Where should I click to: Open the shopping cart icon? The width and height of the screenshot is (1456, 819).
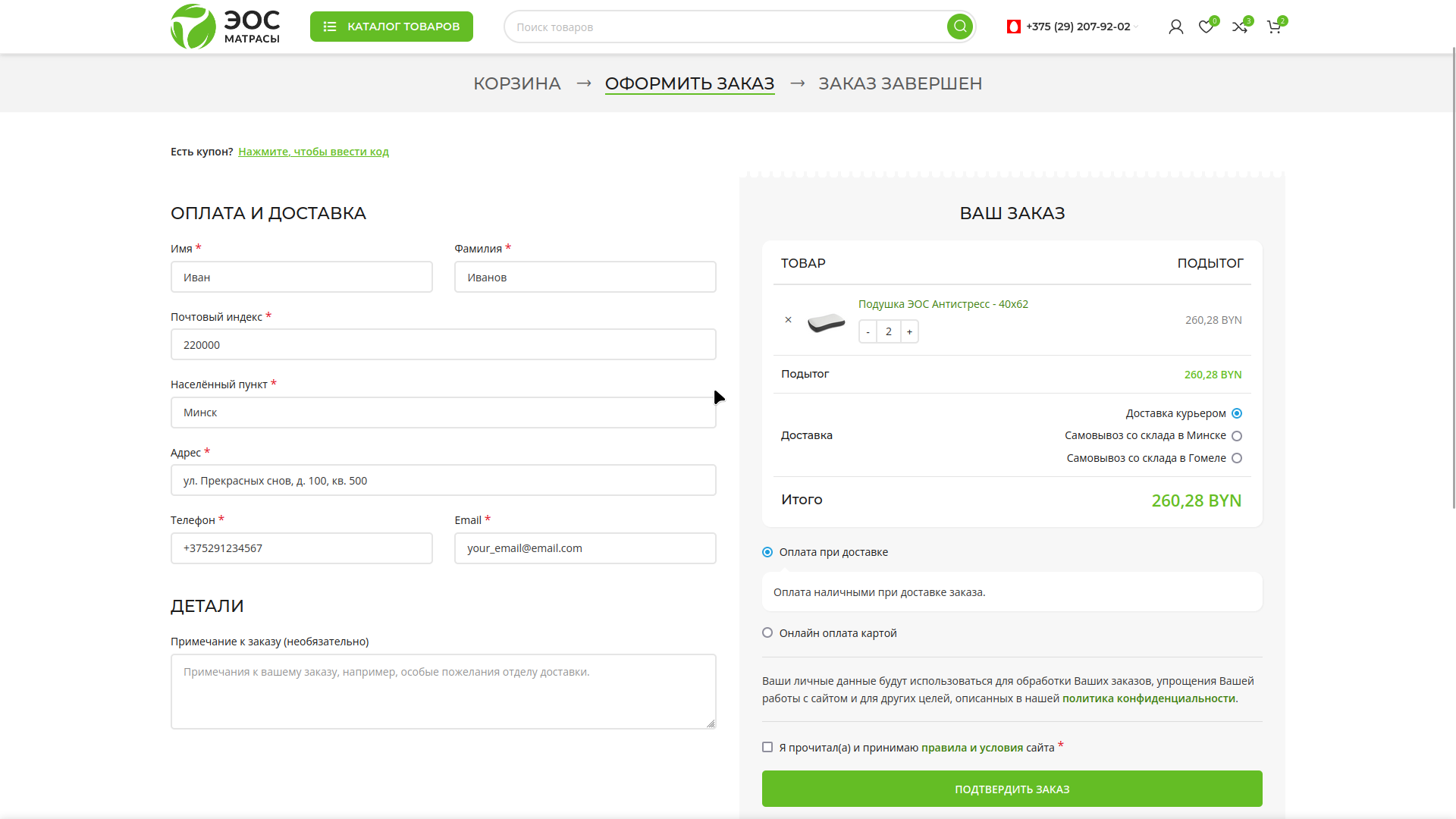(x=1273, y=27)
